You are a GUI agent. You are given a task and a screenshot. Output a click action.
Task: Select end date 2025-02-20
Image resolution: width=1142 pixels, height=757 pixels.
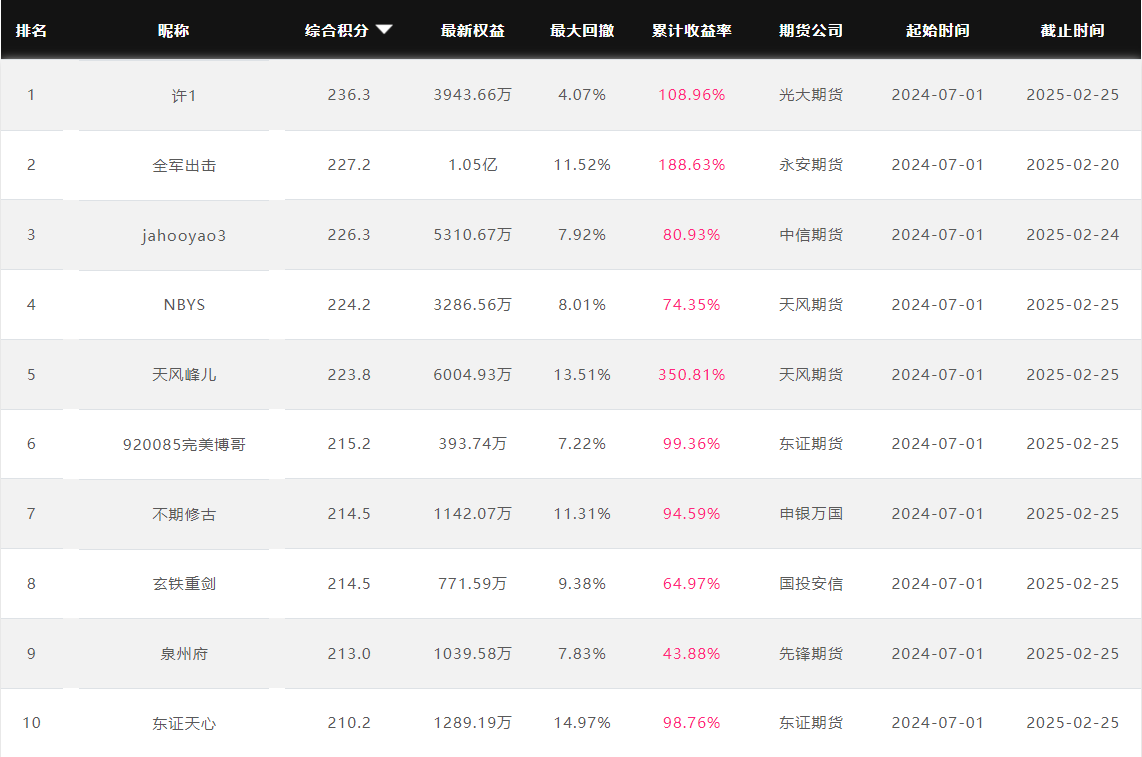point(1072,165)
